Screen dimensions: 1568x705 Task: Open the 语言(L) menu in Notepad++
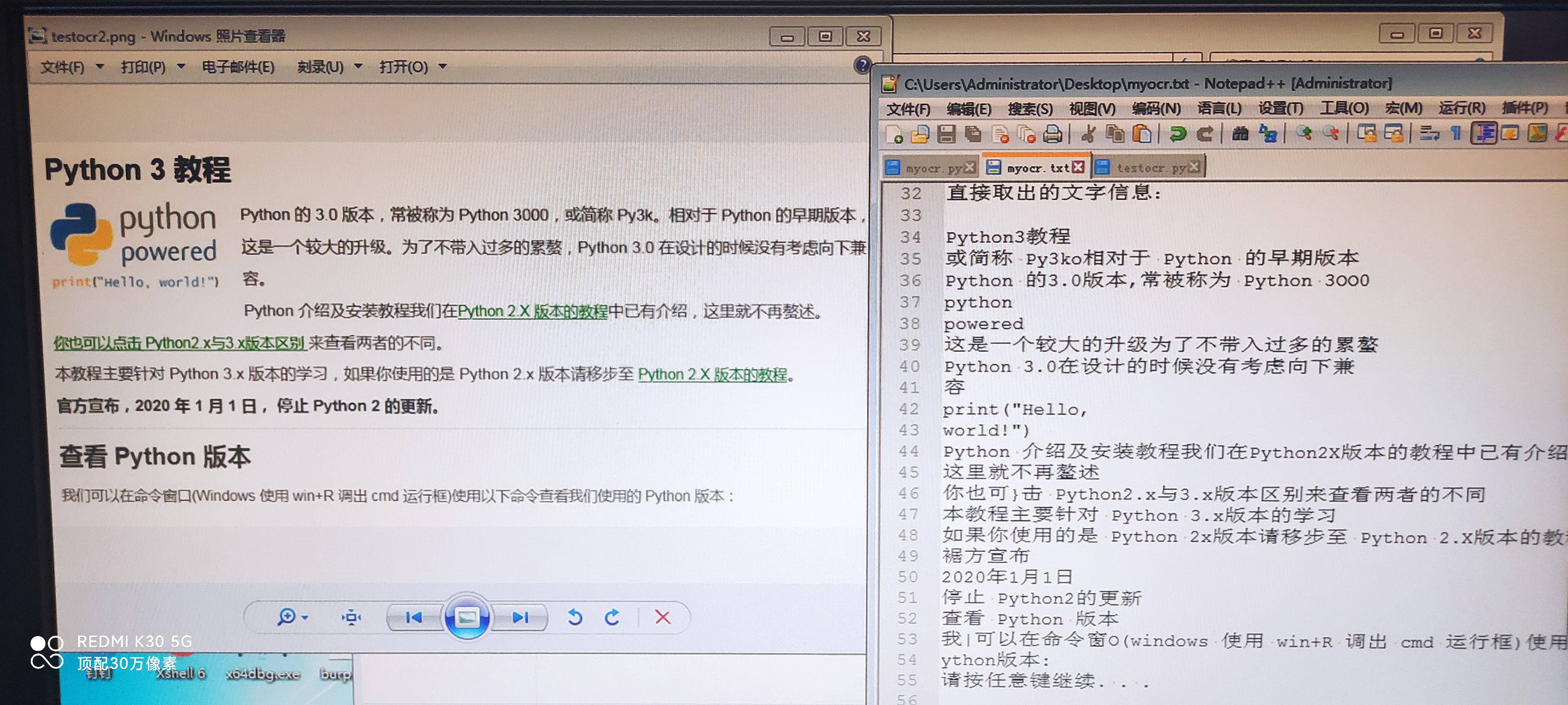1219,109
